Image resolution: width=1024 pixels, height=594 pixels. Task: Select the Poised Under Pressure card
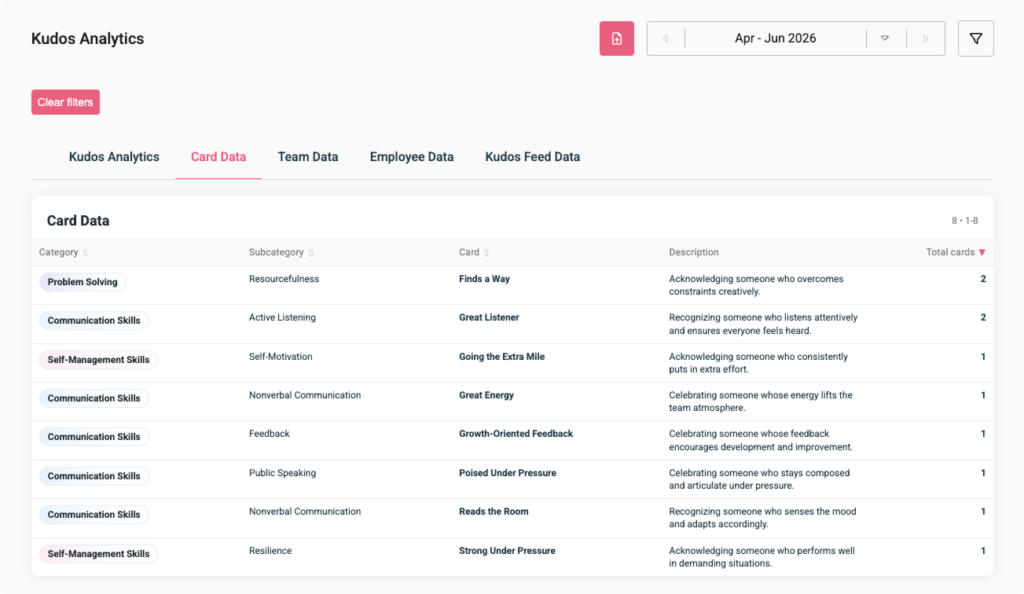click(x=507, y=473)
